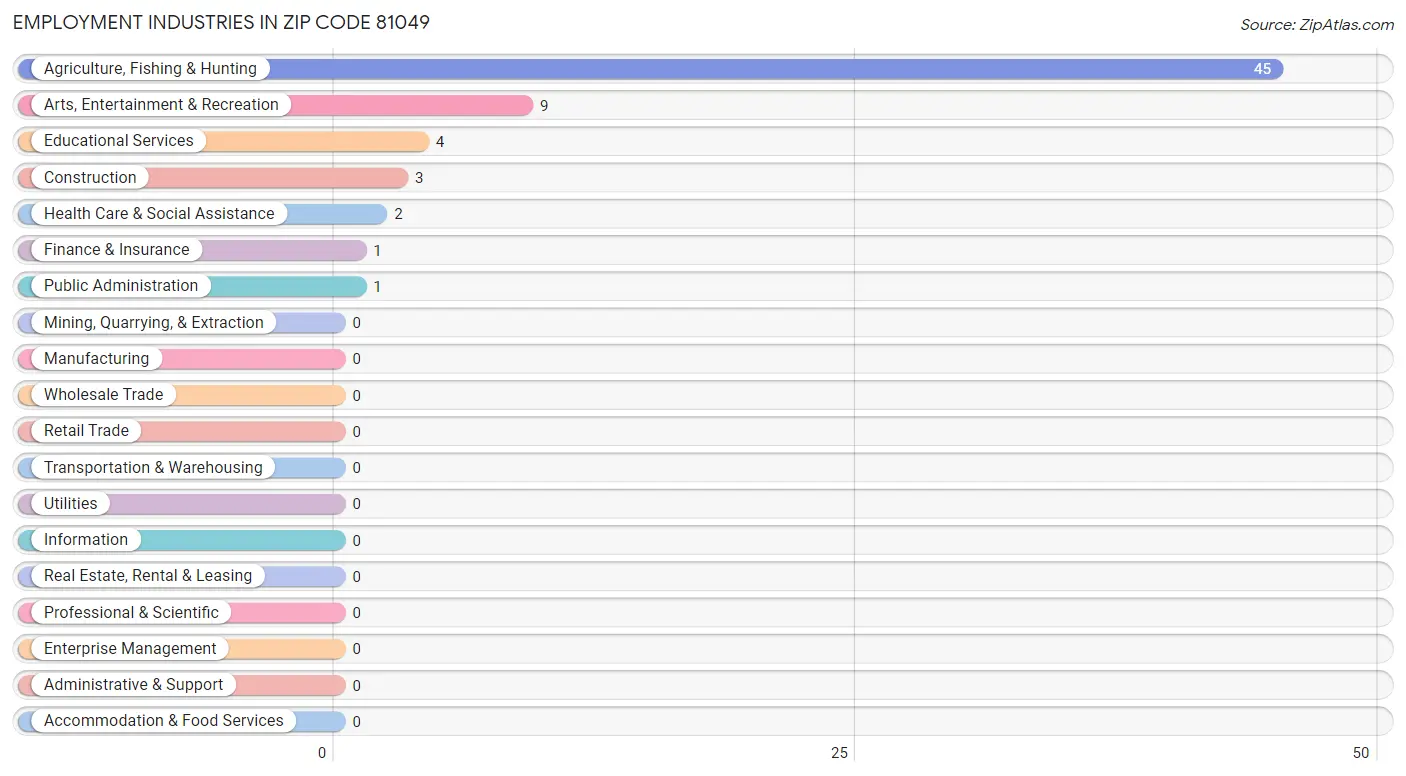Viewport: 1406px width, 776px height.
Task: Click the value 0 beside Information
Action: coord(356,541)
